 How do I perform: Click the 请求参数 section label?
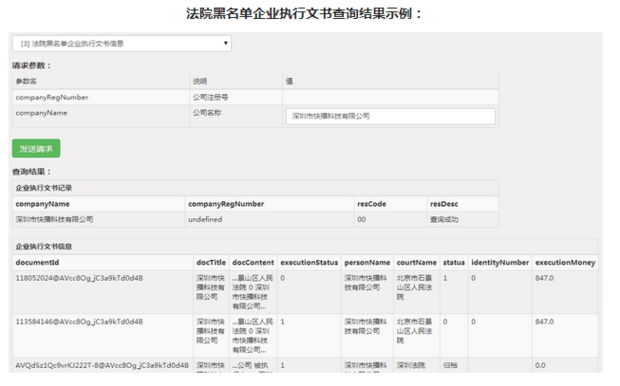point(32,66)
